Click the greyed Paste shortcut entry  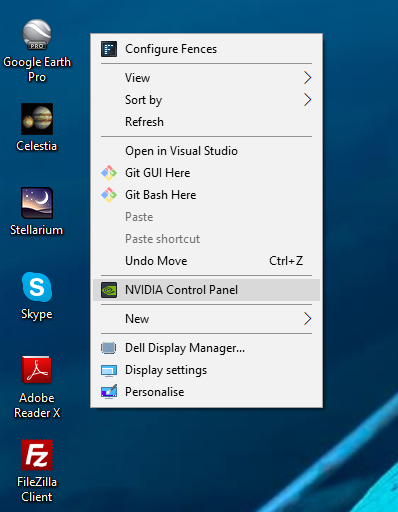pyautogui.click(x=206, y=239)
